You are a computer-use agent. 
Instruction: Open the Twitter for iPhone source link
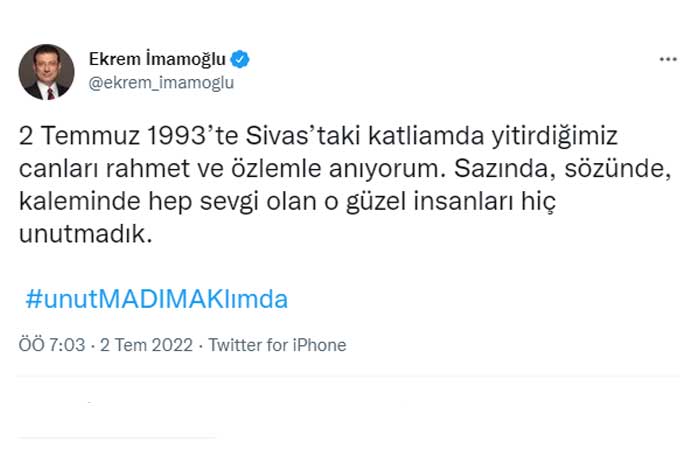[278, 346]
